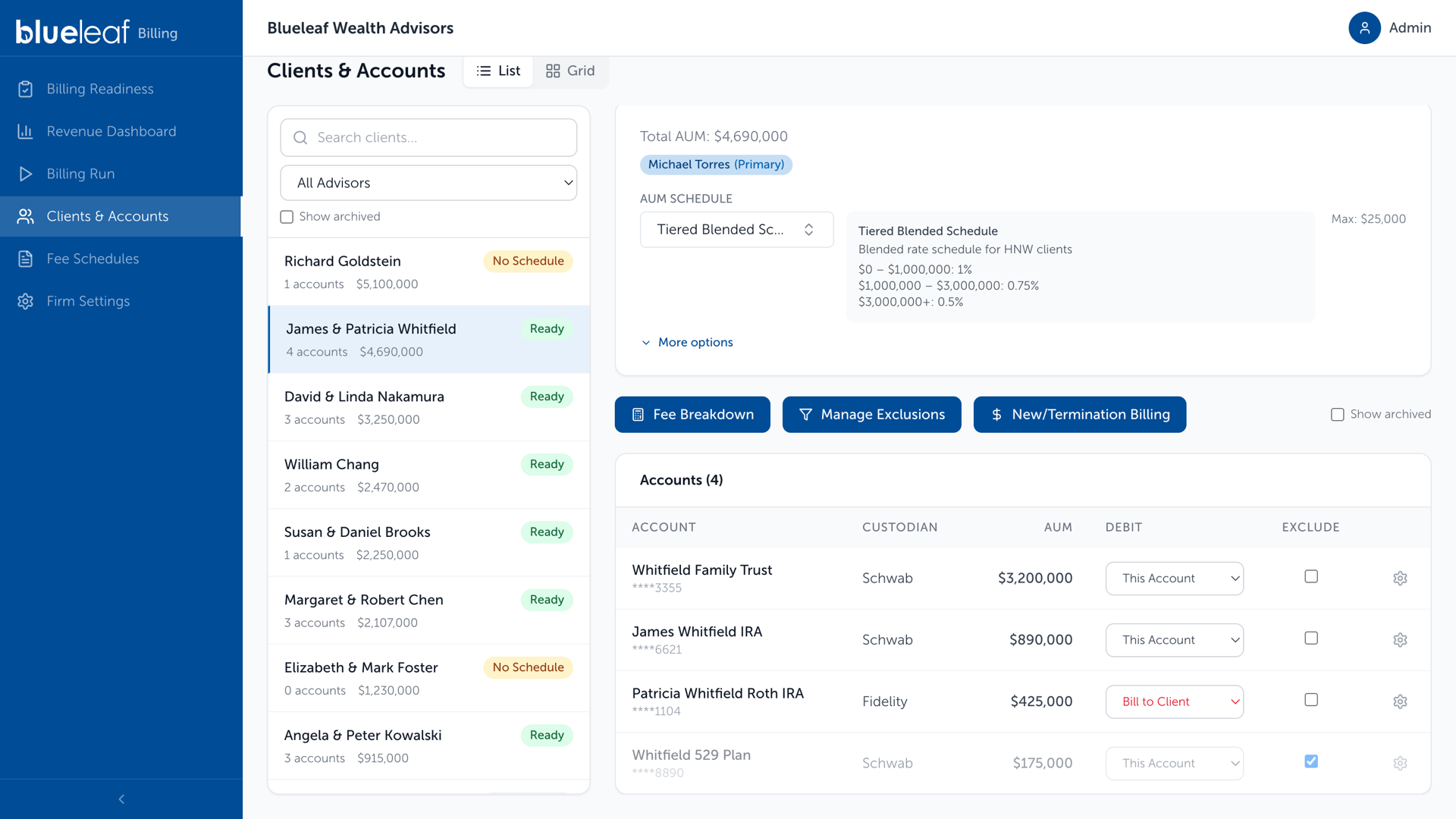Expand More options
This screenshot has height=819, width=1456.
point(687,342)
